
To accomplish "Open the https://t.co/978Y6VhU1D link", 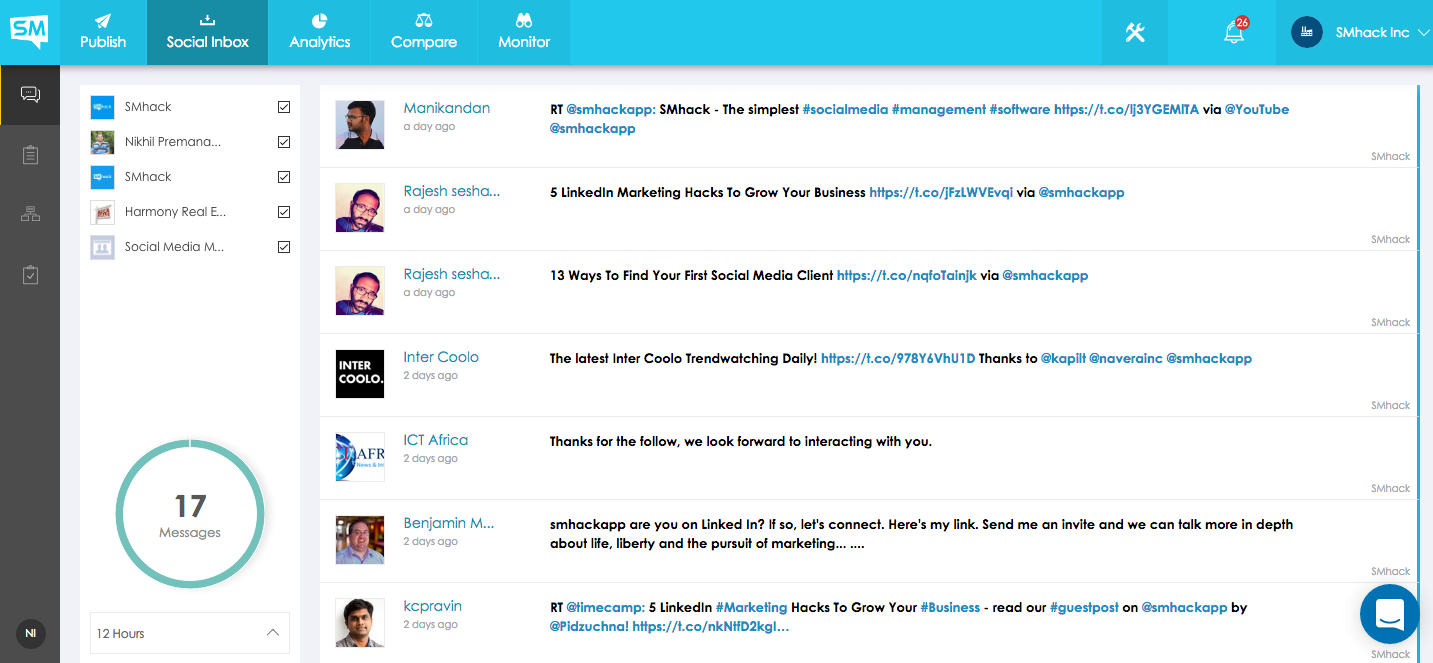I will point(898,358).
